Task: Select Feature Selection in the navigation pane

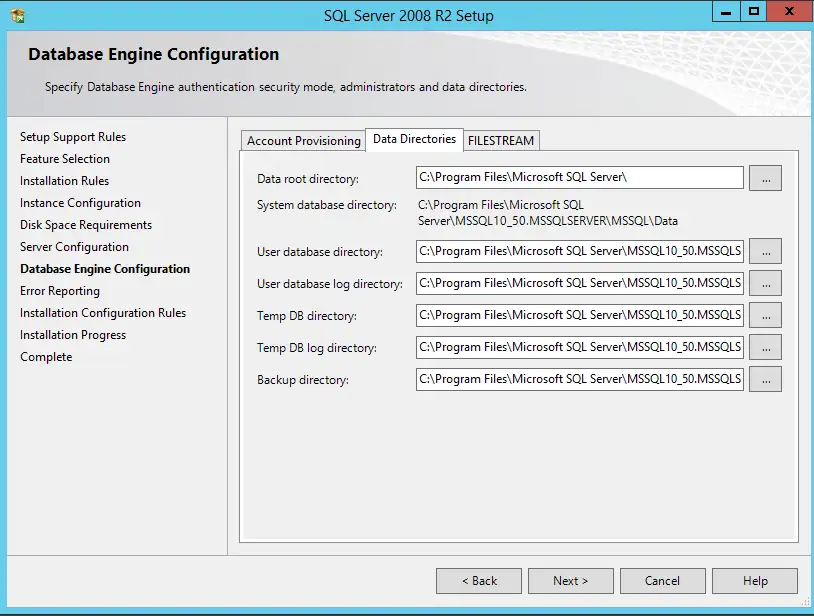Action: click(x=65, y=158)
